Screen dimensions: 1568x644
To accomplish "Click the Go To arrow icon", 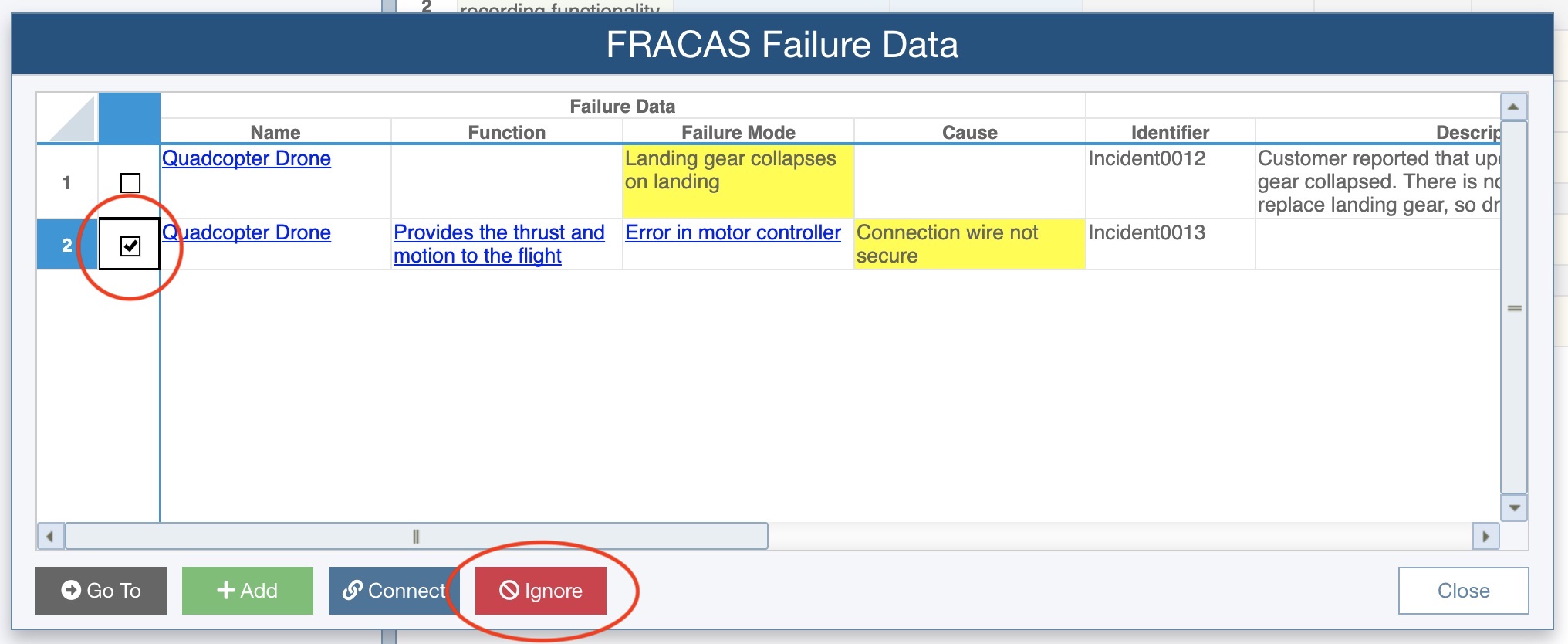I will (71, 591).
